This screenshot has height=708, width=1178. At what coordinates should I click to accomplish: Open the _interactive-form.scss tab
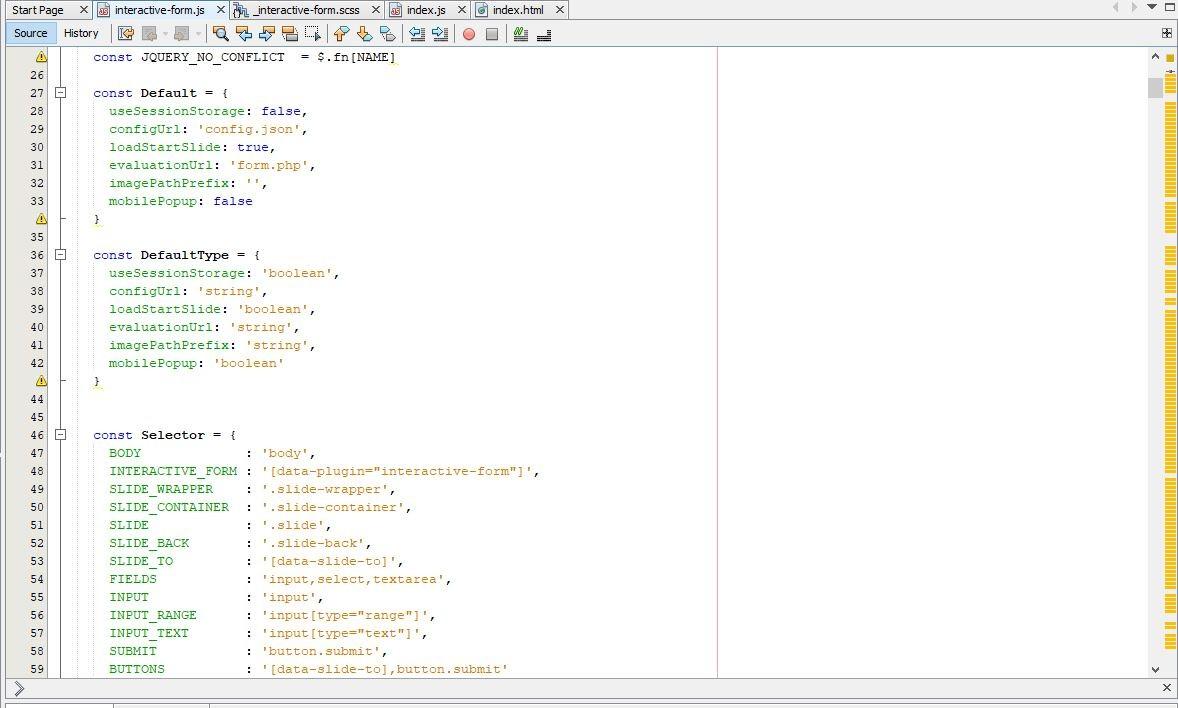coord(305,10)
